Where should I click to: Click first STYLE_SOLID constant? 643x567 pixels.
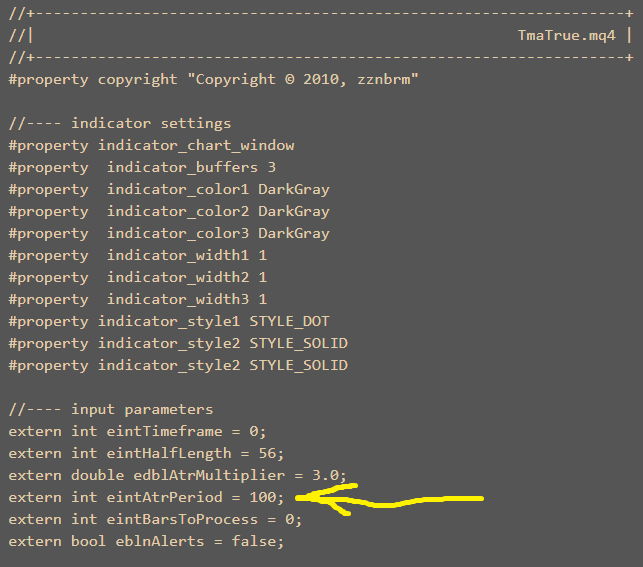point(299,343)
